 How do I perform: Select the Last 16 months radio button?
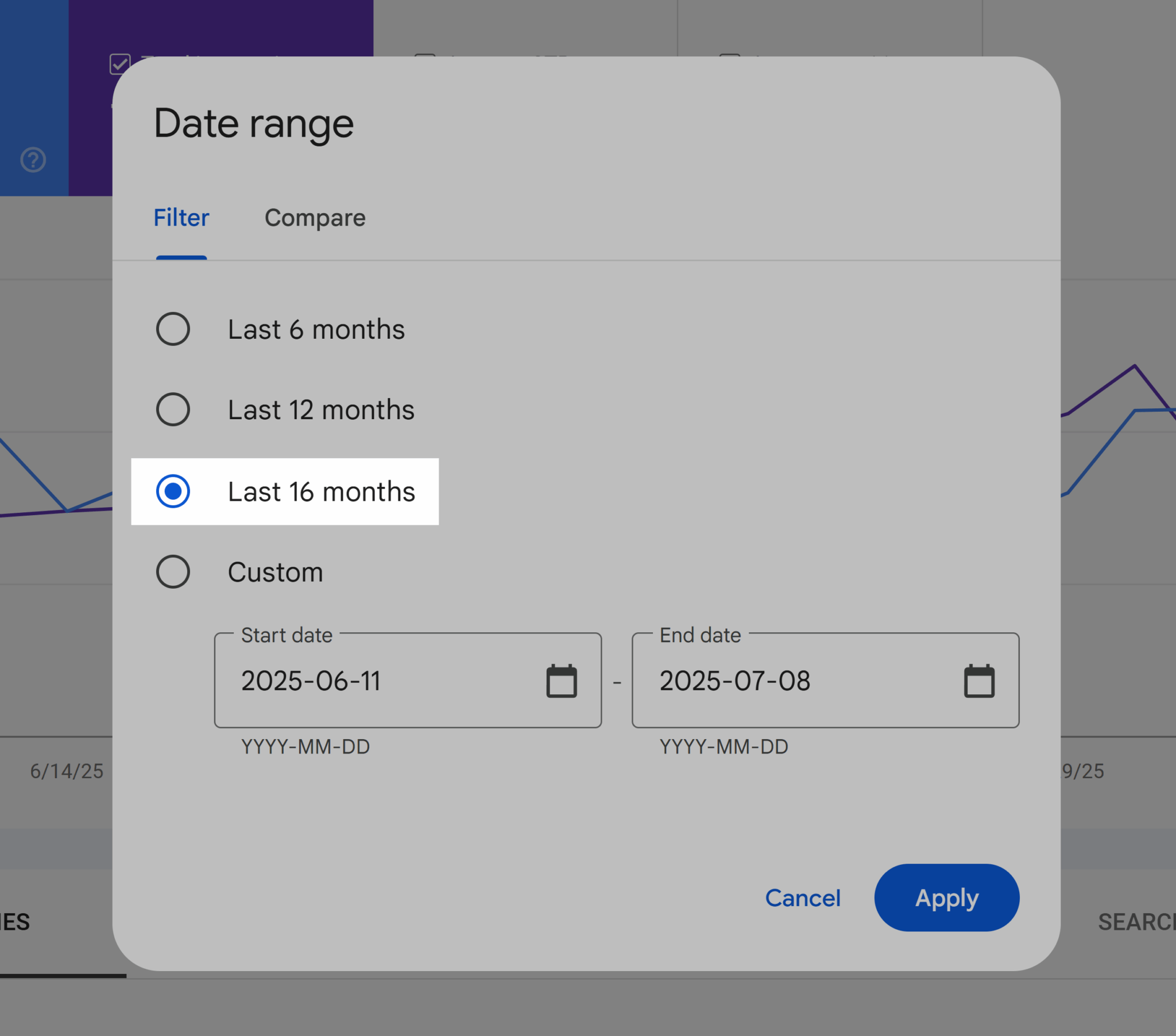point(173,492)
